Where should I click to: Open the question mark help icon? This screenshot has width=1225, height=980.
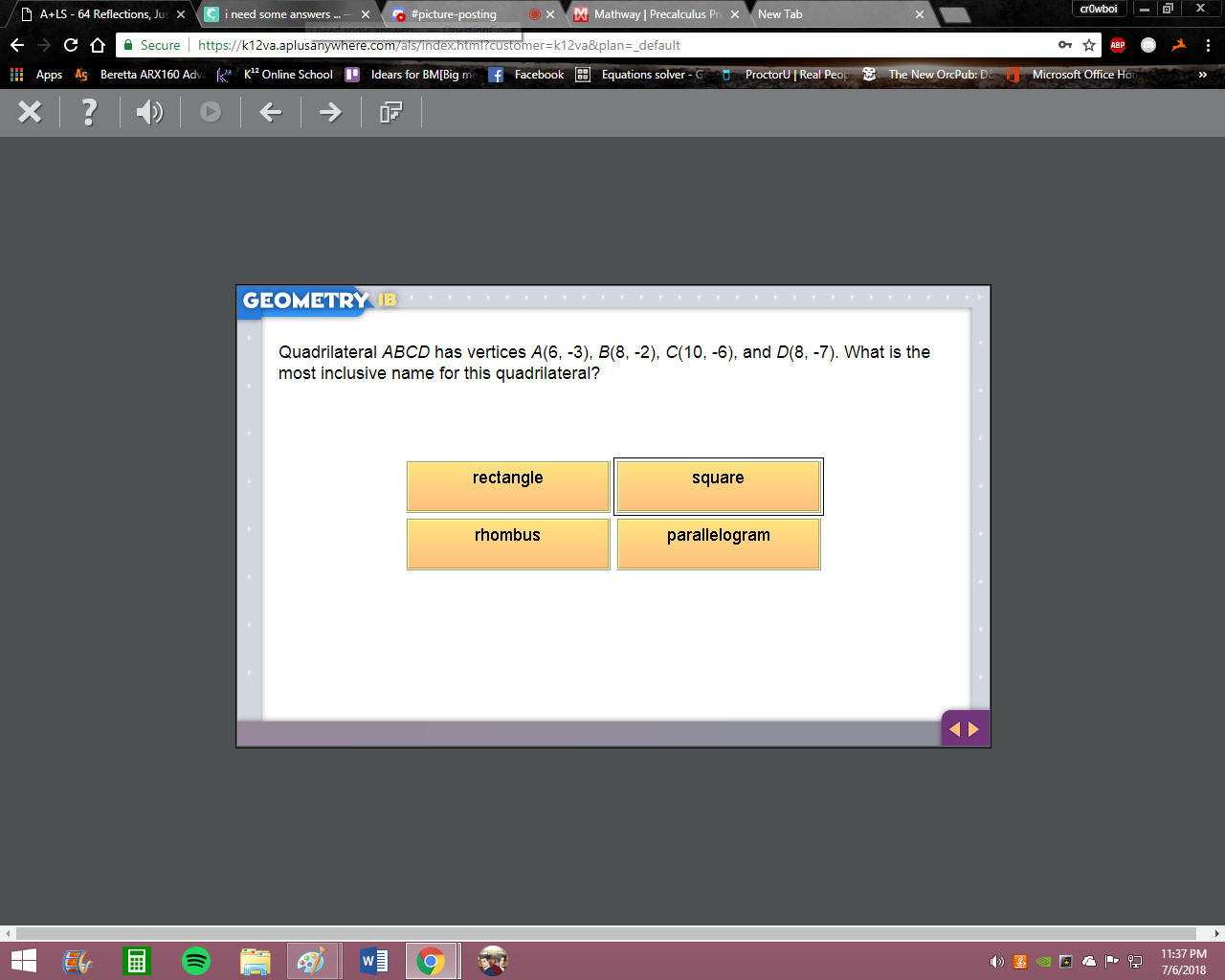pyautogui.click(x=89, y=112)
